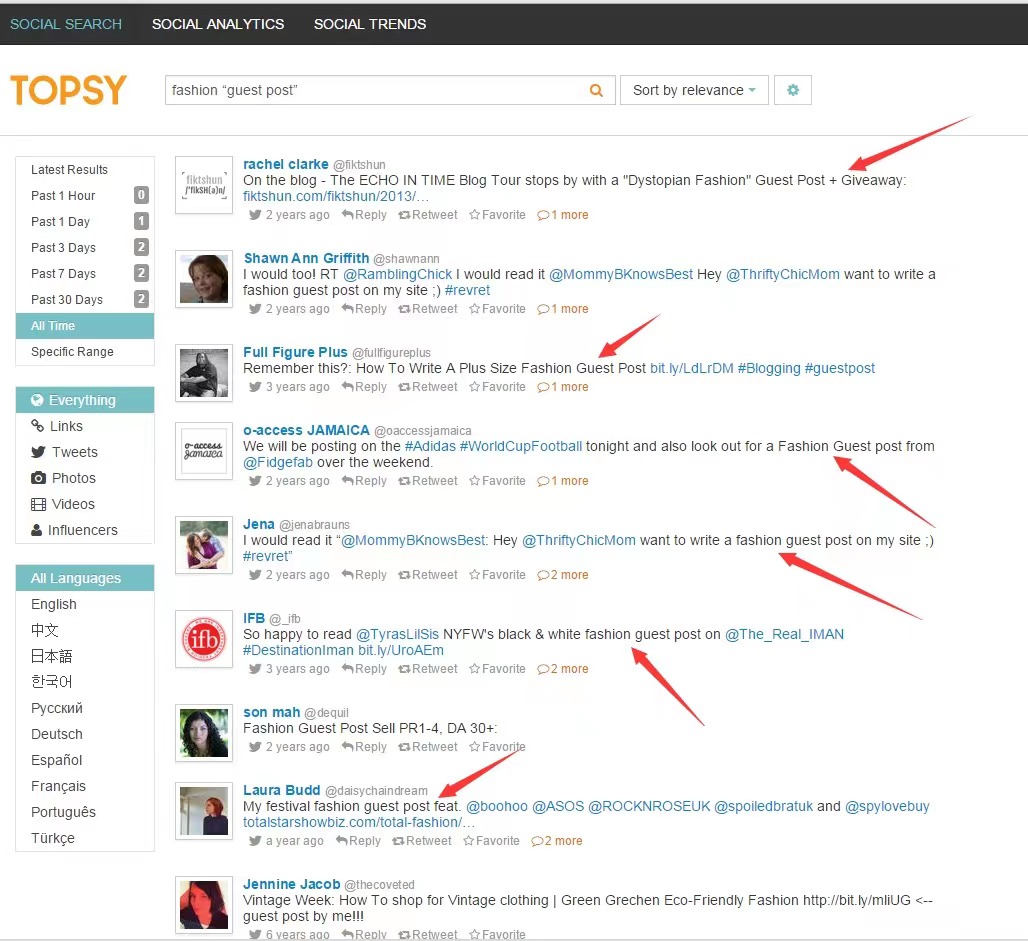Filter results to Past 3 Days
Viewport: 1028px width, 941px height.
85,247
